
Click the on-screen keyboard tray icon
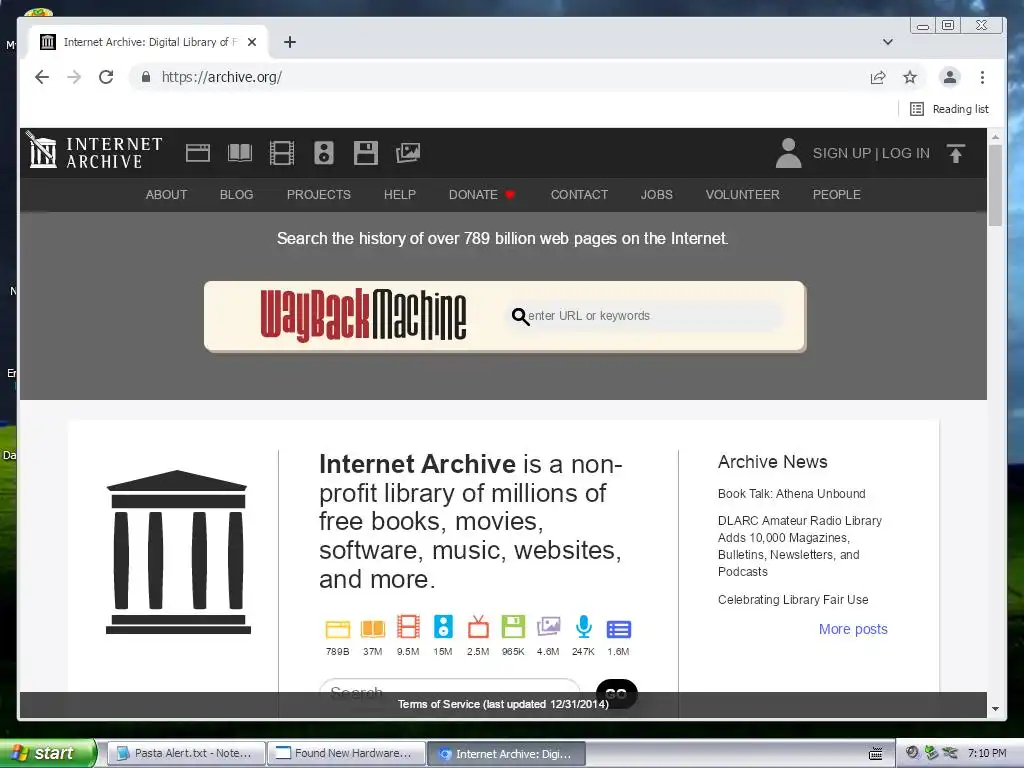[876, 754]
